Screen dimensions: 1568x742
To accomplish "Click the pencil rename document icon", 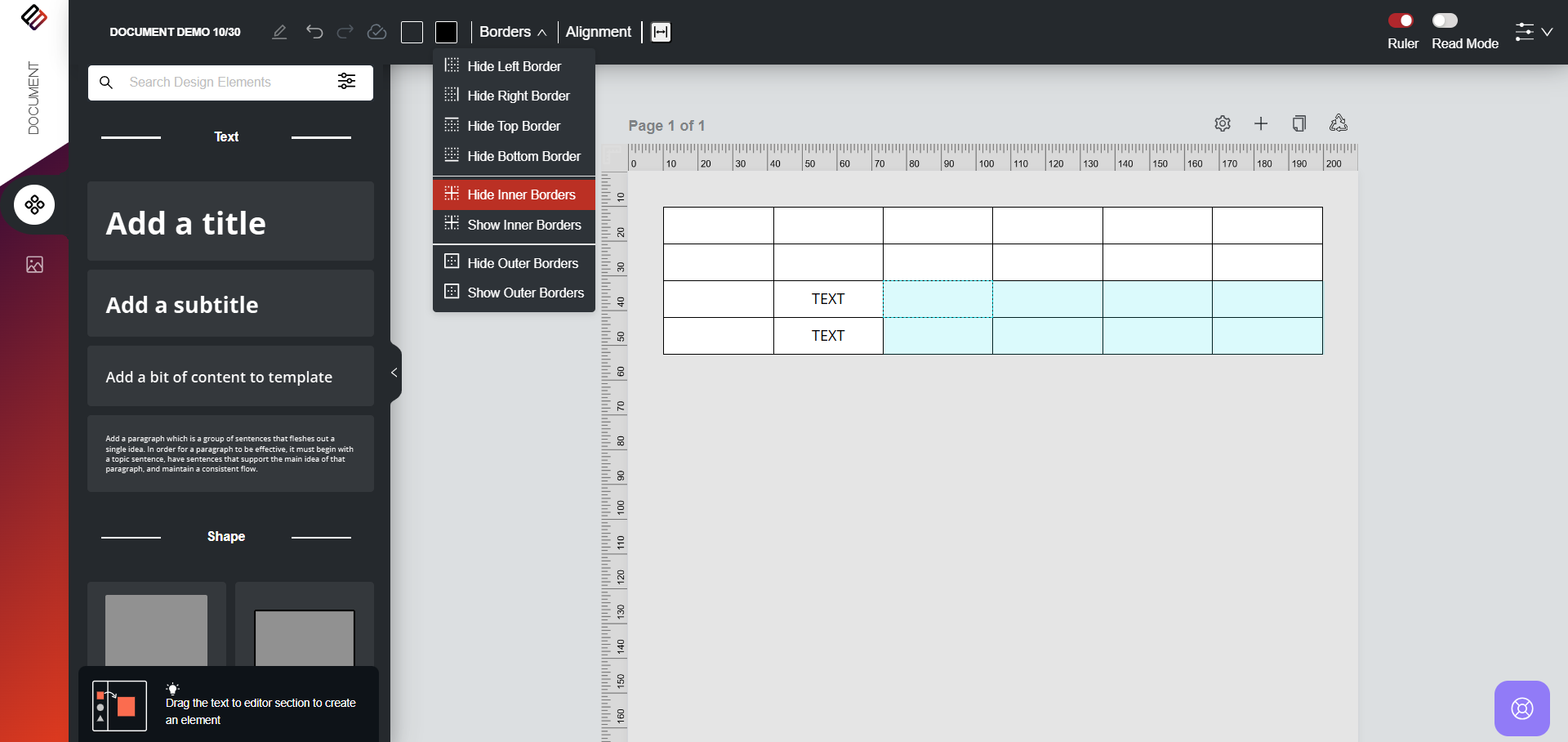I will (279, 32).
